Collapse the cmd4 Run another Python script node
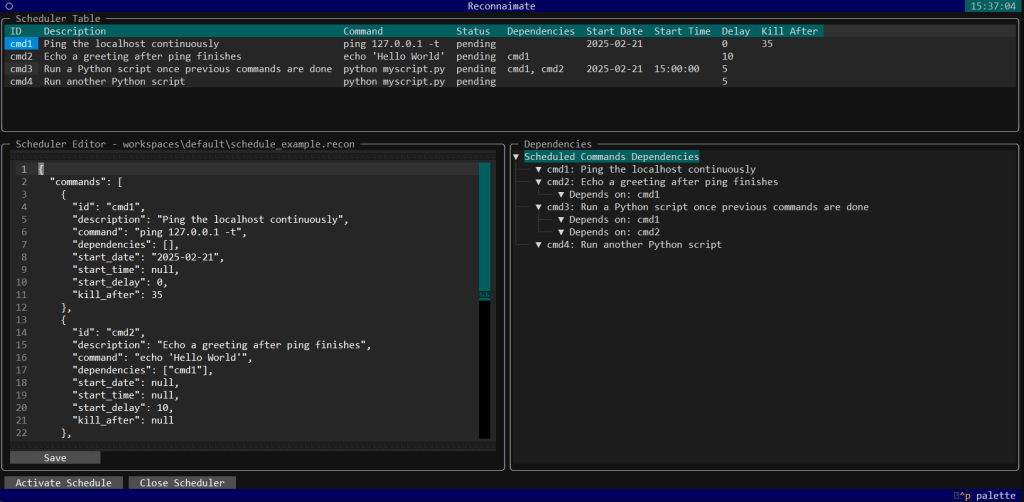 [x=539, y=245]
